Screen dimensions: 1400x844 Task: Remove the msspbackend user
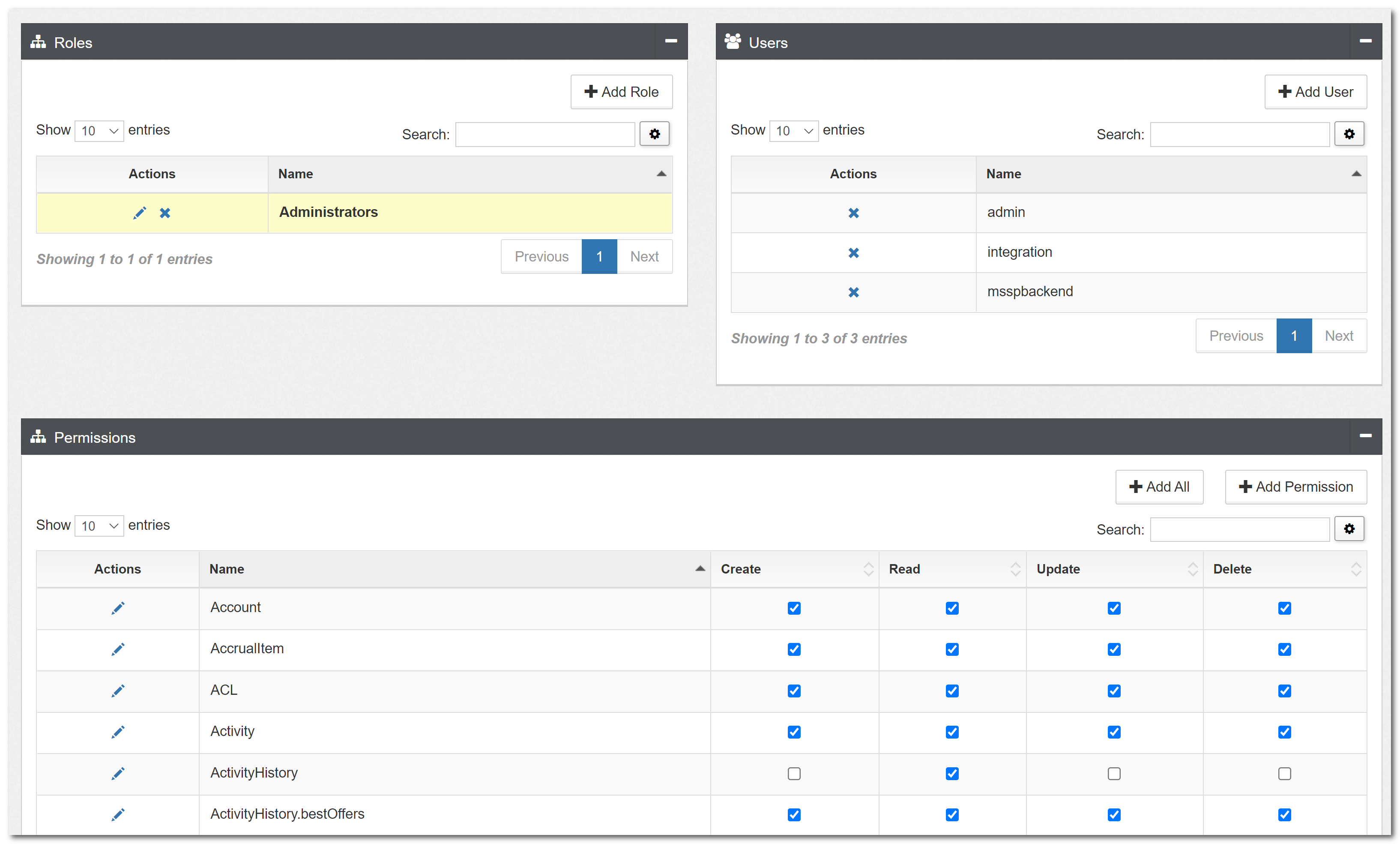853,292
